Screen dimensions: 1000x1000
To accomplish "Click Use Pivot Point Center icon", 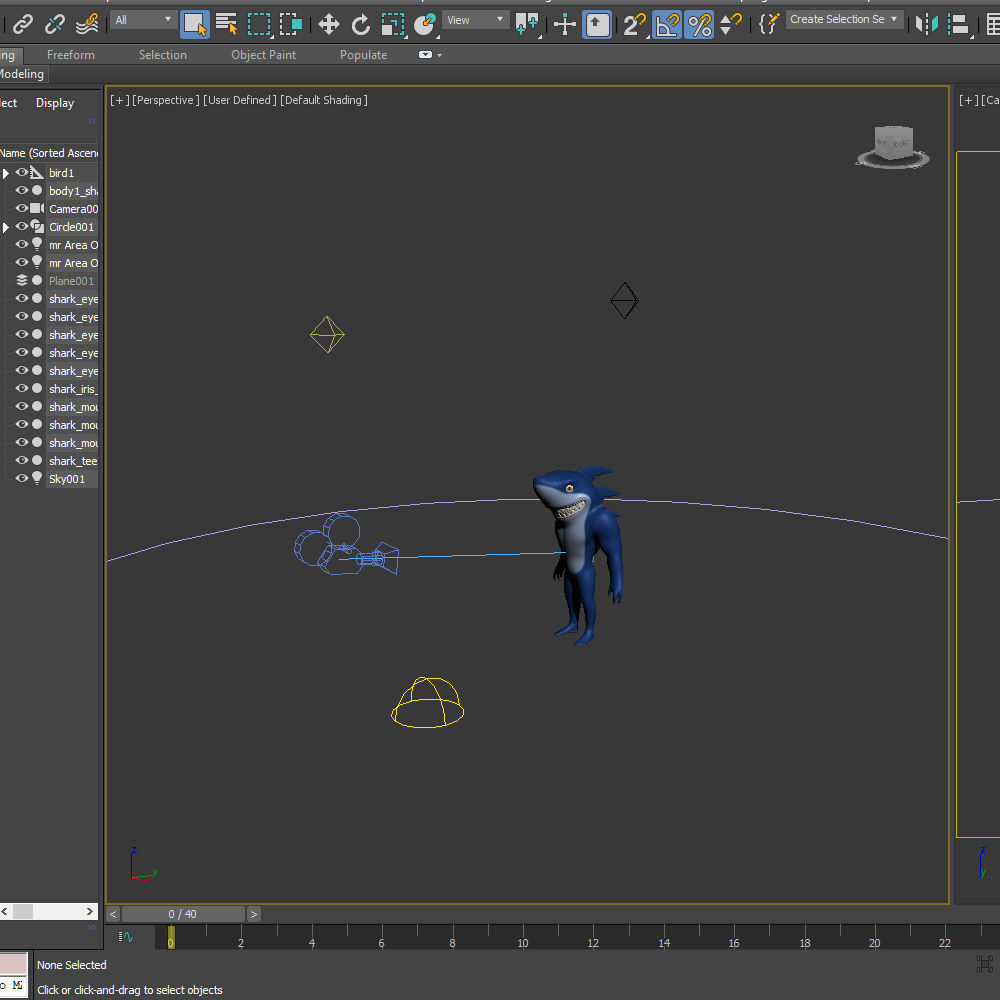I will pos(527,24).
